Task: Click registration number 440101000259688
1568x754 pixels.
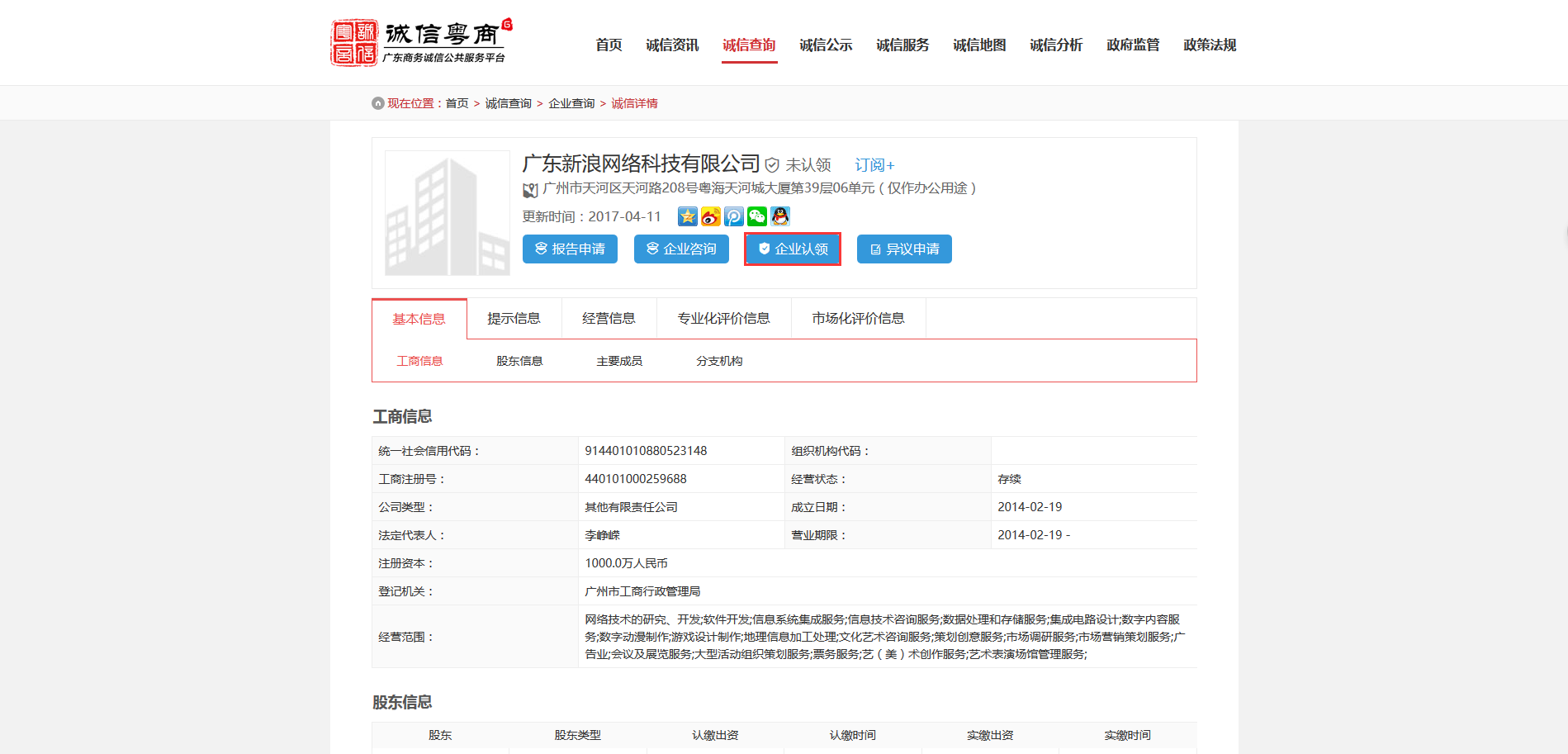Action: pos(636,479)
